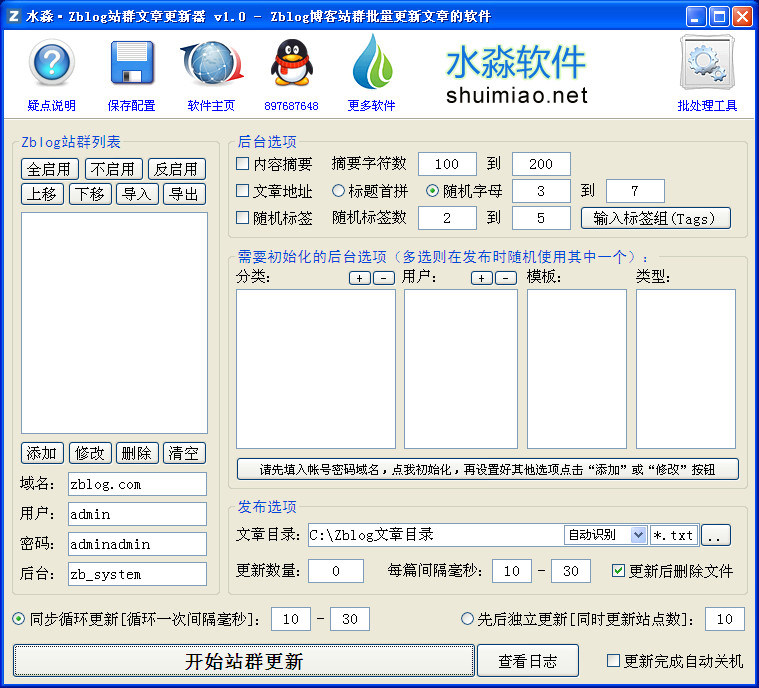
Task: Click the 密码 field containing adminadmin
Action: (x=137, y=544)
